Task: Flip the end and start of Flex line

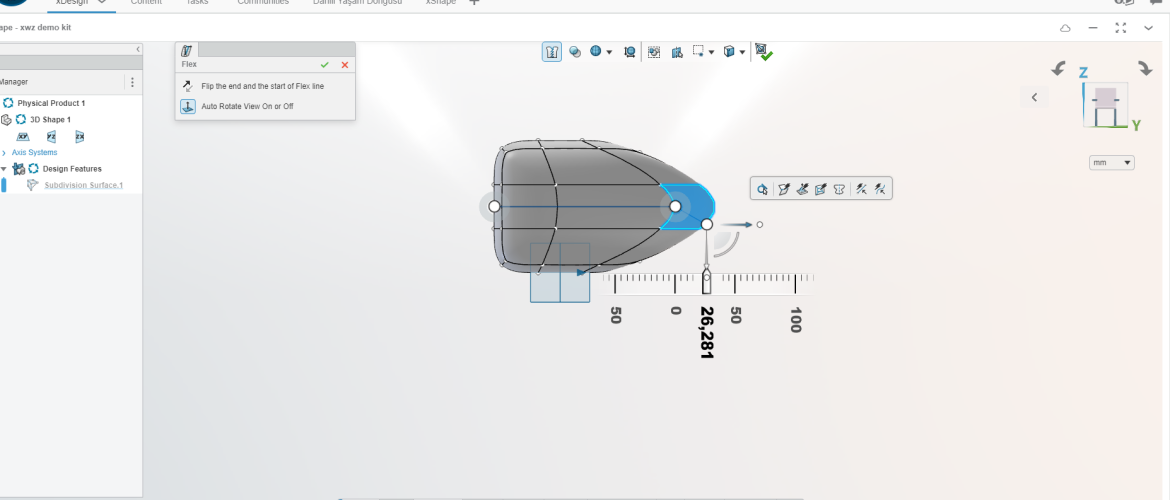Action: coord(187,86)
